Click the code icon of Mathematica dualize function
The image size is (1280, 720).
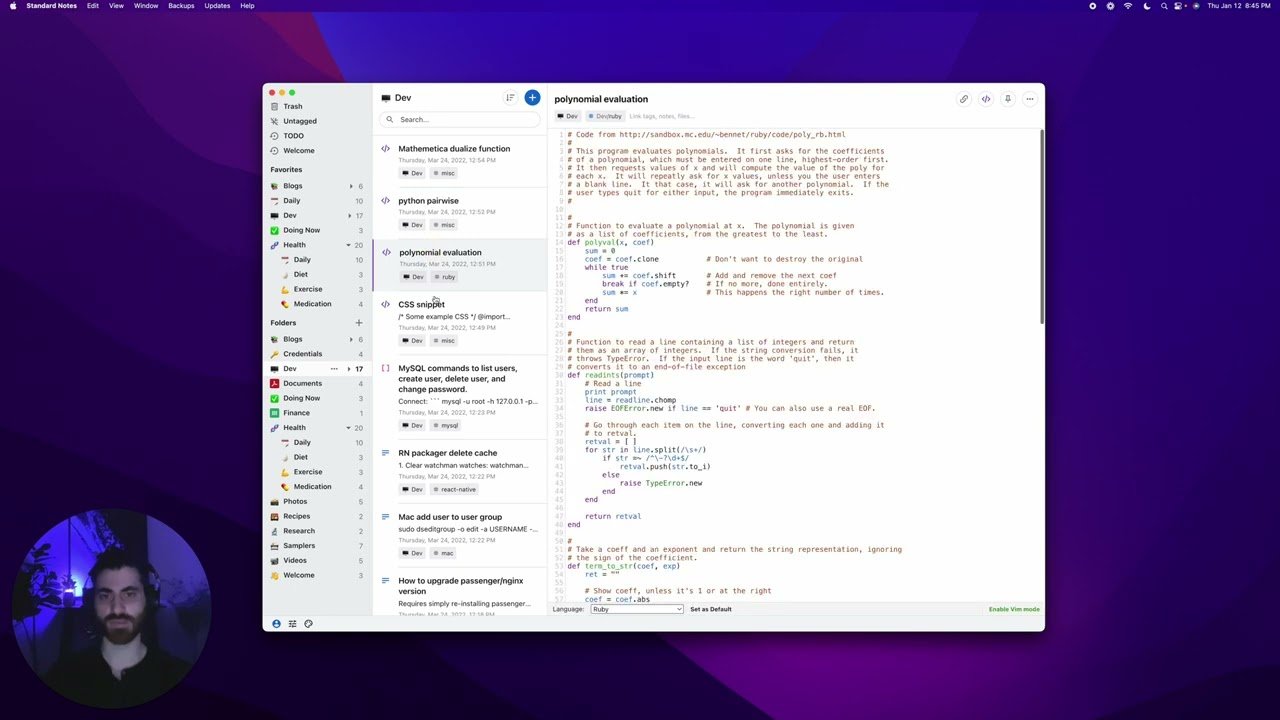click(x=386, y=149)
